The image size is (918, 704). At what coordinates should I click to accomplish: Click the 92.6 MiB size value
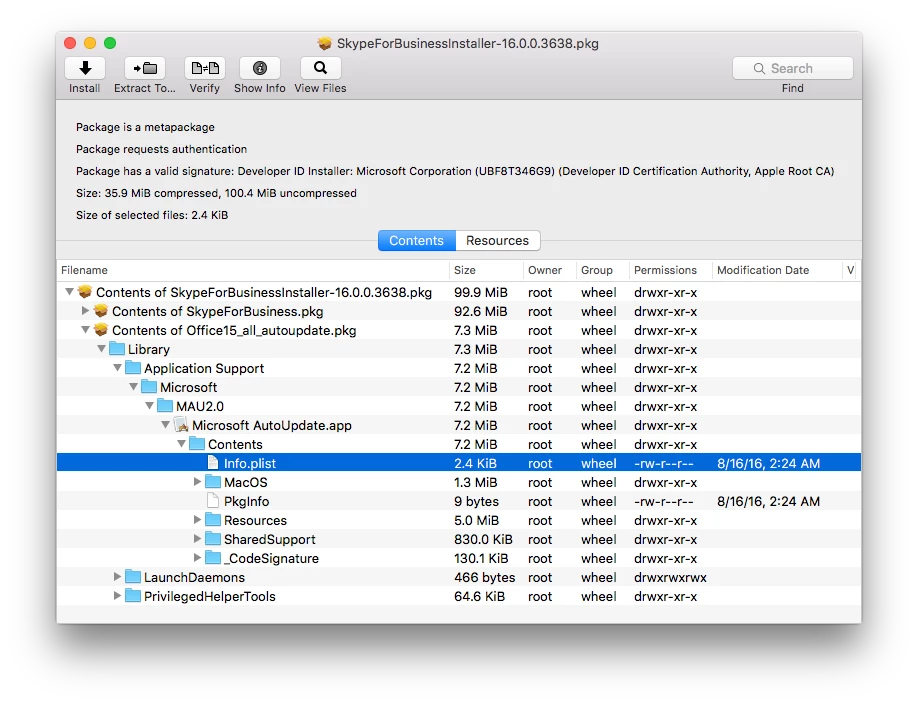coord(481,311)
